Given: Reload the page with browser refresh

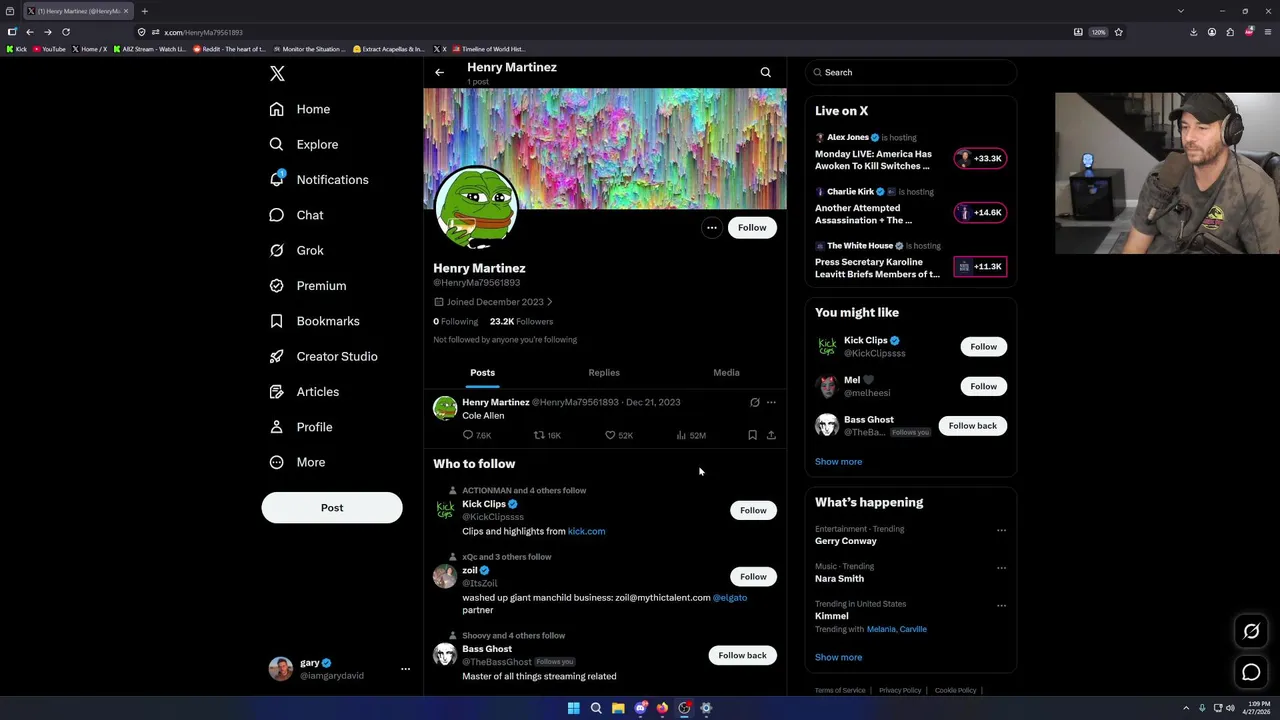Looking at the screenshot, I should [66, 32].
